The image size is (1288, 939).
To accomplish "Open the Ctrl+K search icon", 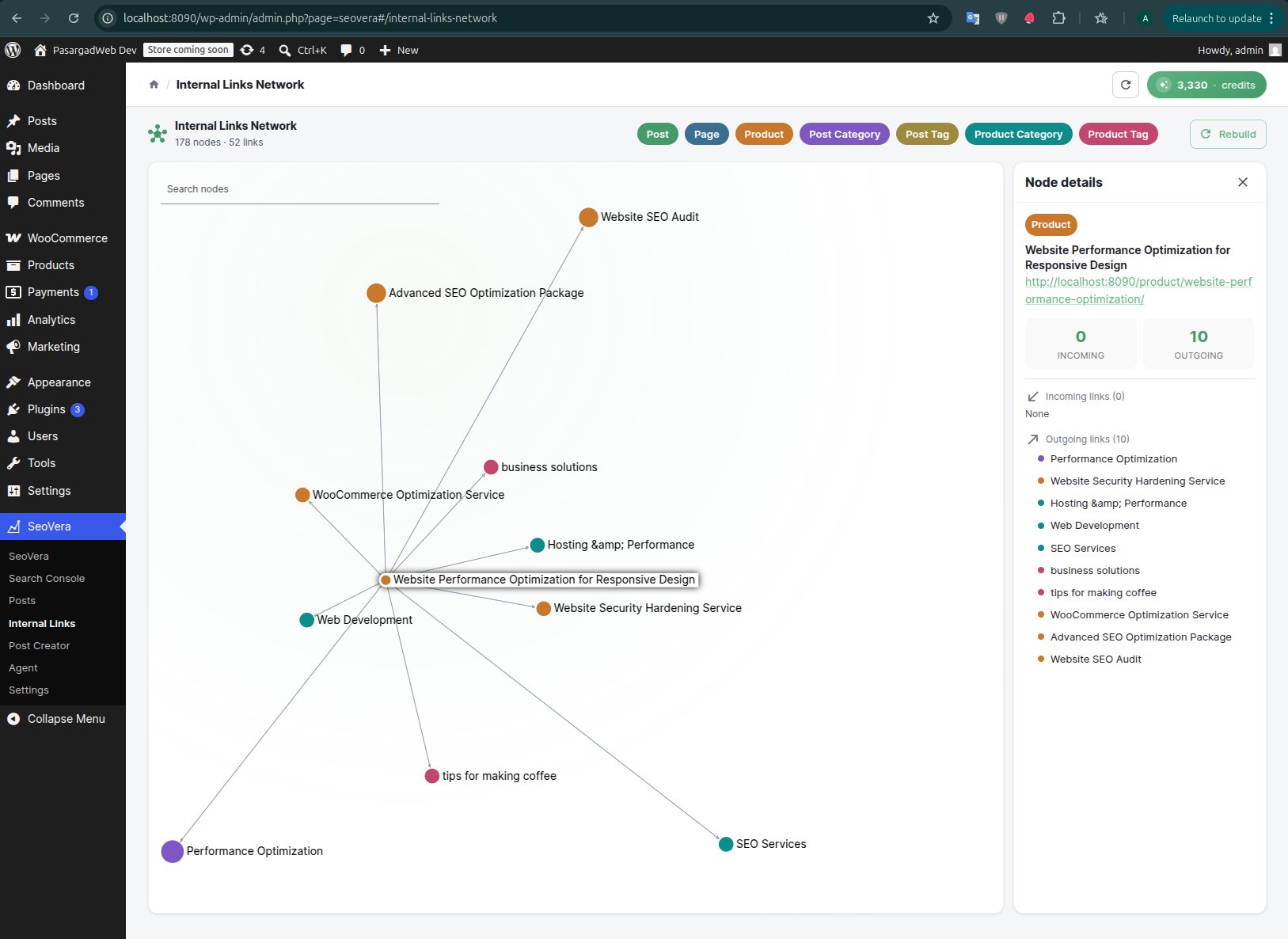I will pos(285,50).
